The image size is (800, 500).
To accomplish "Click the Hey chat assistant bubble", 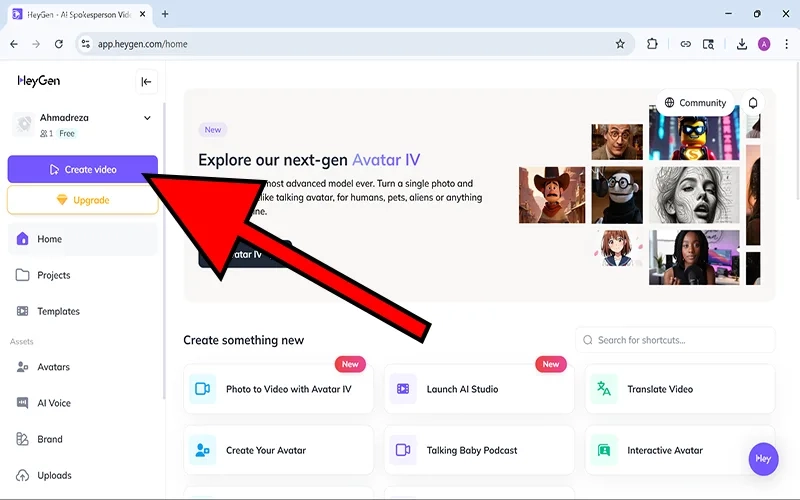I will (763, 458).
